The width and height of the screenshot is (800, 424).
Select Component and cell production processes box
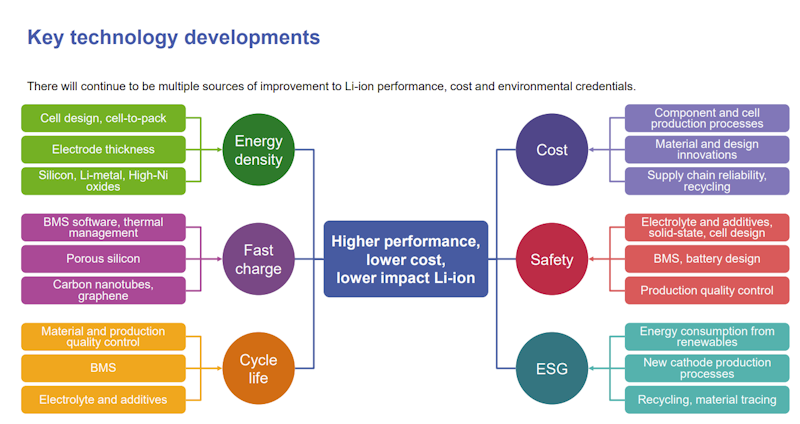pyautogui.click(x=706, y=118)
